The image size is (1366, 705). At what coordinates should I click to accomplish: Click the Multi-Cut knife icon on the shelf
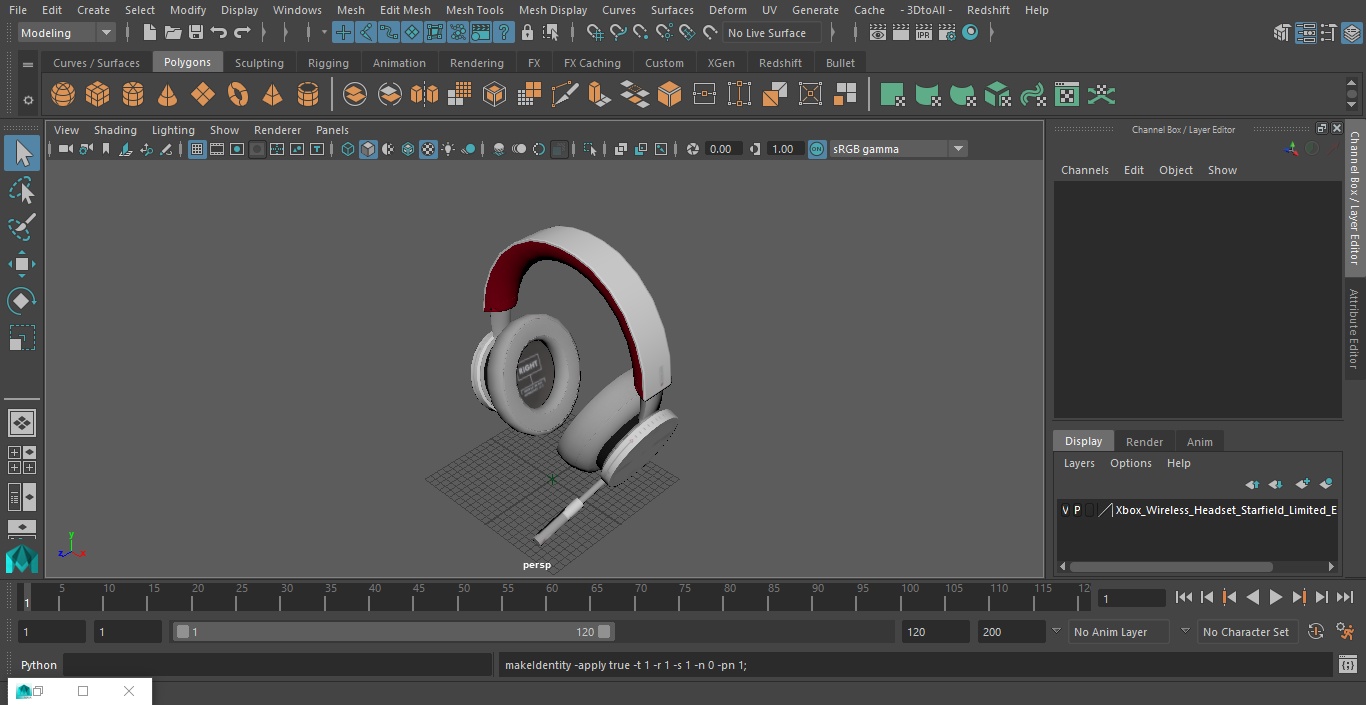pos(565,95)
